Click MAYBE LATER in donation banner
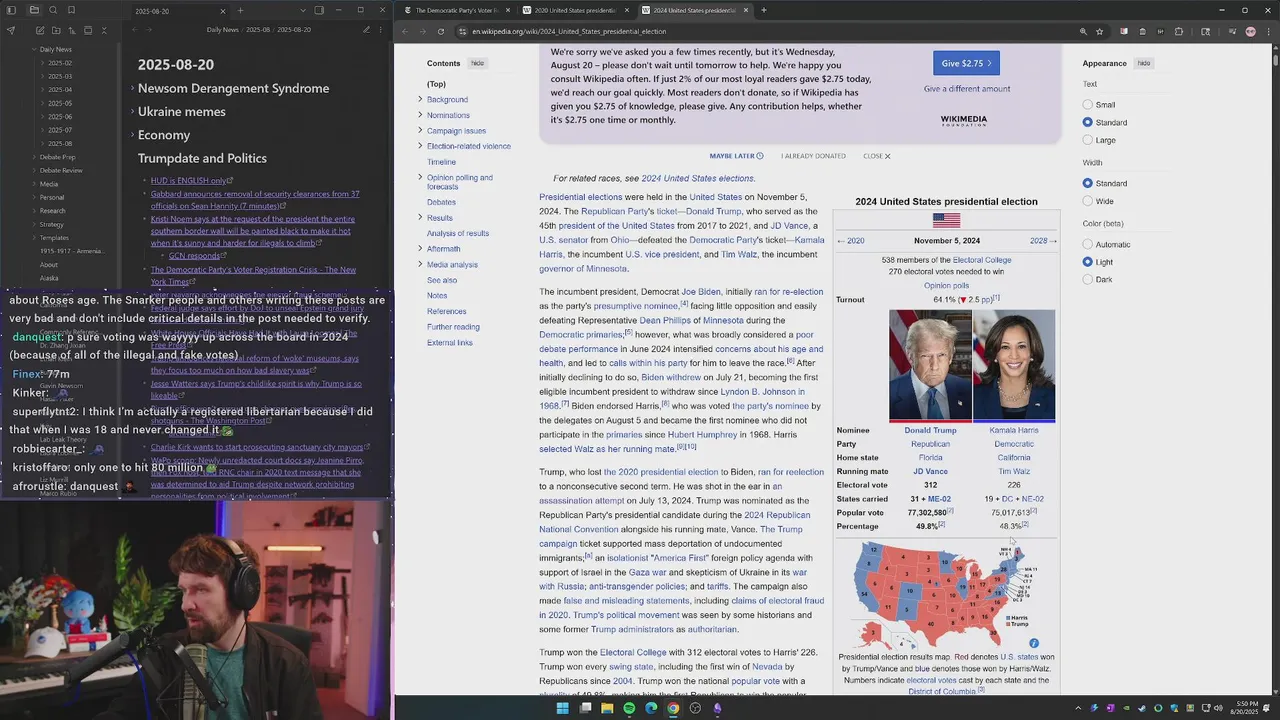 point(736,156)
